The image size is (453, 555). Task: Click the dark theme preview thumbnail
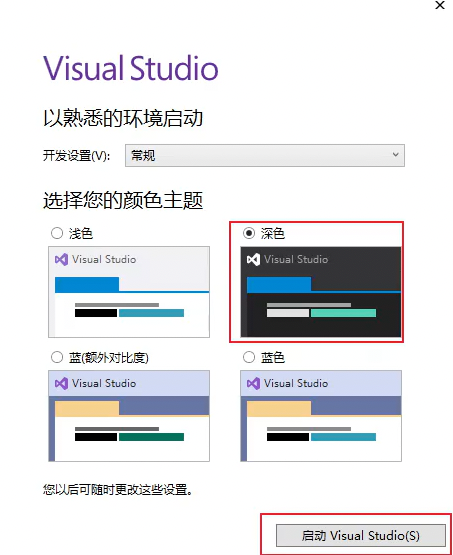(x=321, y=292)
